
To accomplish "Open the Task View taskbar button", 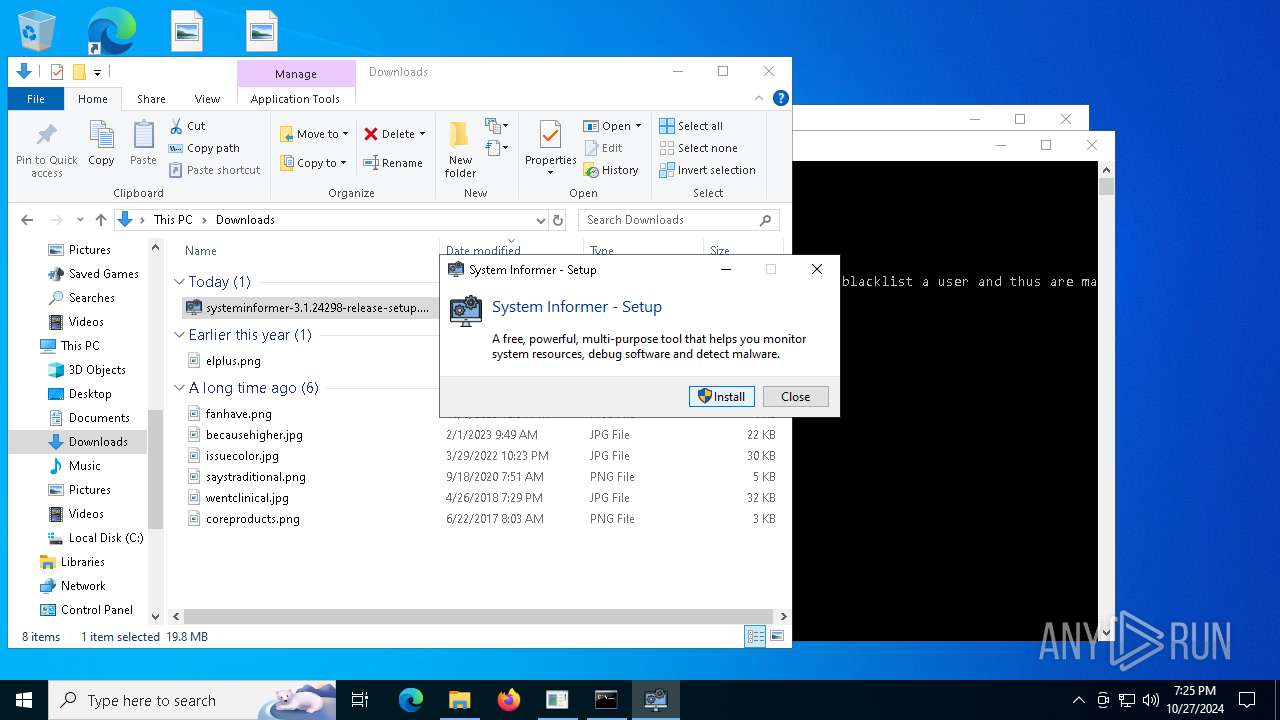I will pyautogui.click(x=360, y=700).
